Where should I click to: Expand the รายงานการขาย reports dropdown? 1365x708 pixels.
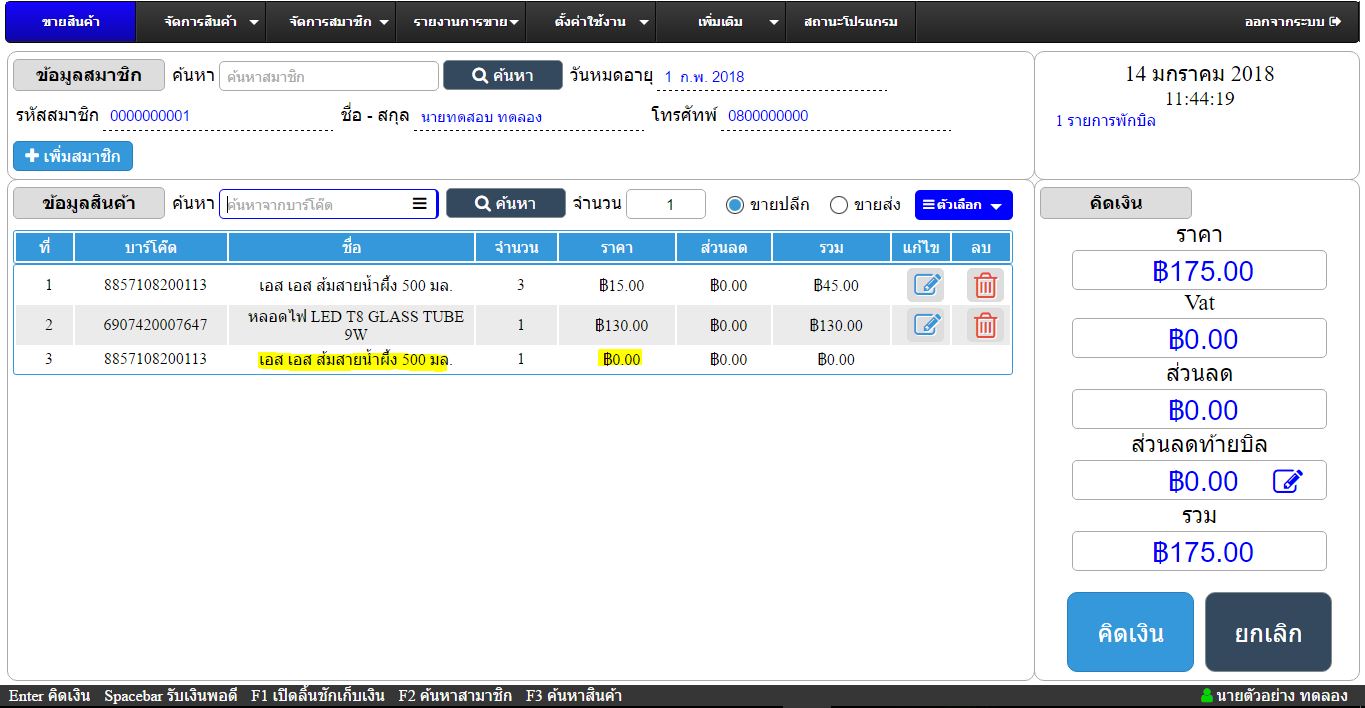click(466, 21)
